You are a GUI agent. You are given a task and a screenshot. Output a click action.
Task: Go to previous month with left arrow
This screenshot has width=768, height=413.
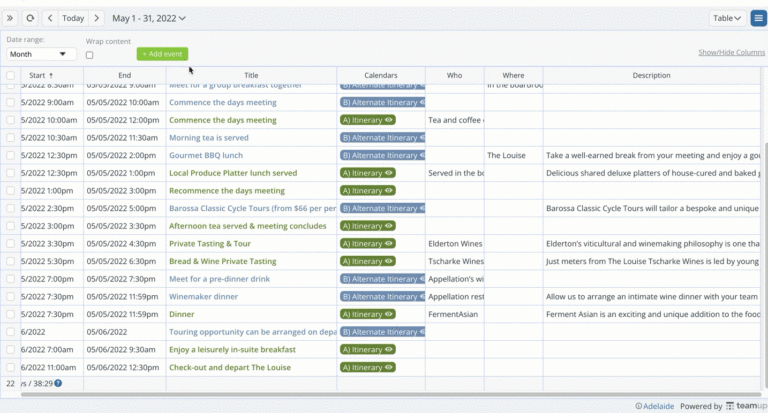click(x=50, y=18)
